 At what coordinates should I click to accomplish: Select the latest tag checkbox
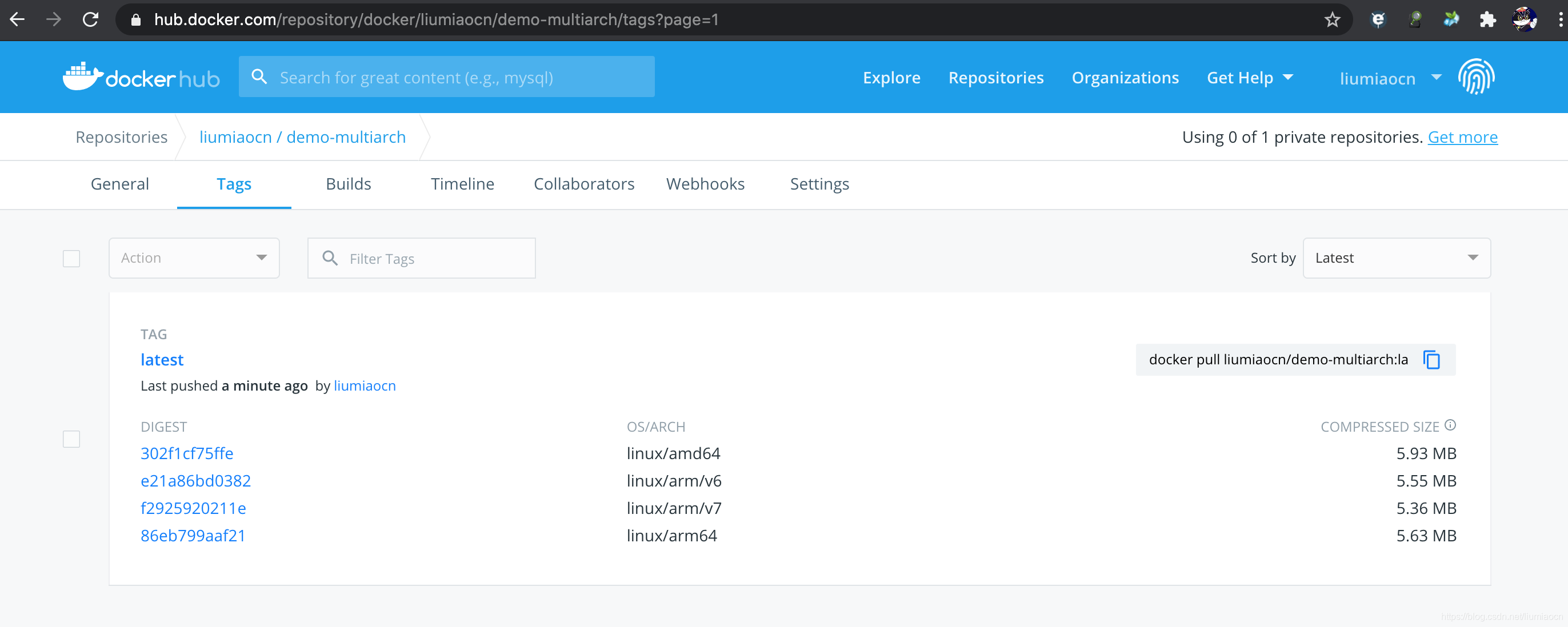[x=71, y=439]
